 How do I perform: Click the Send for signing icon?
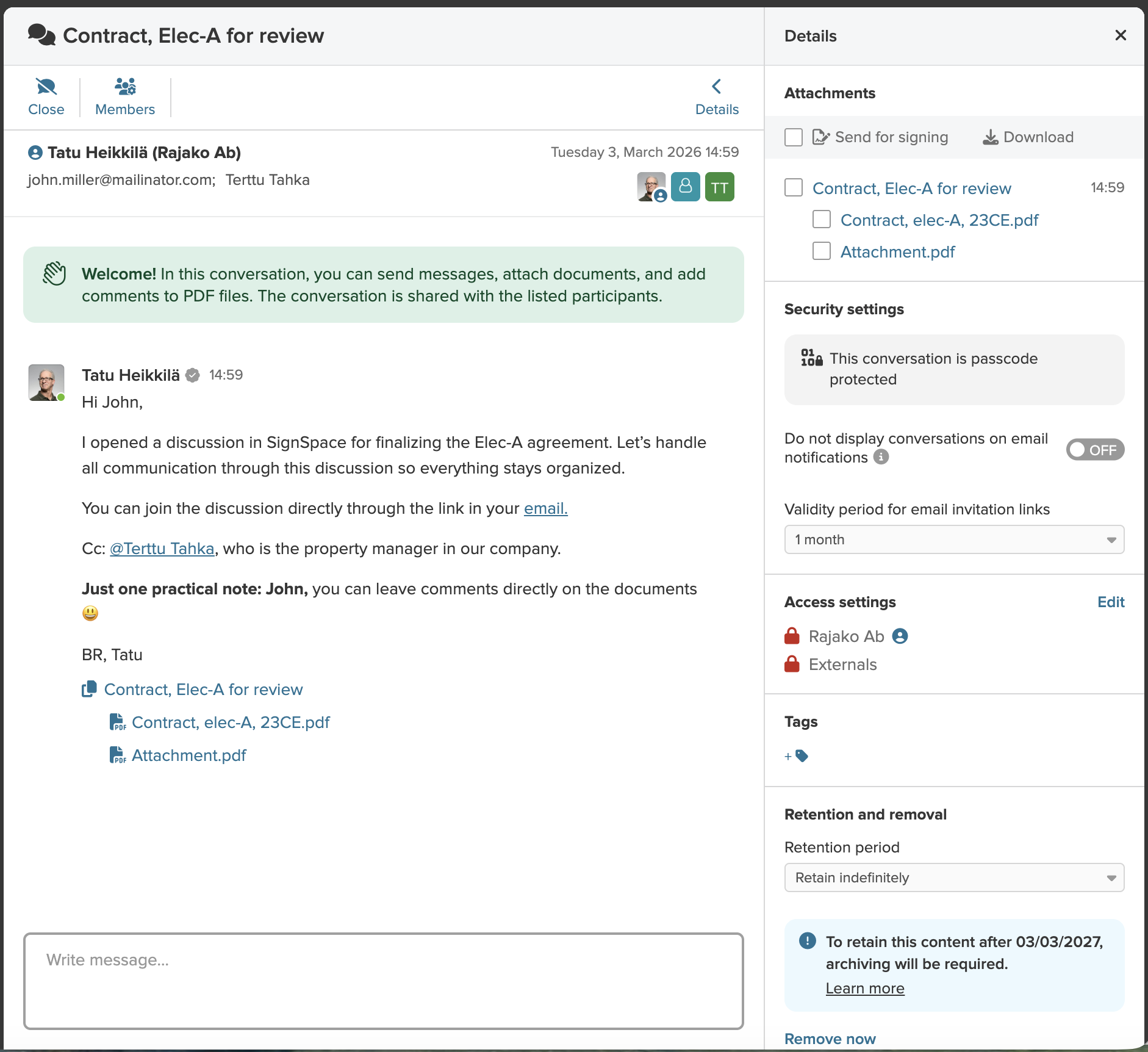tap(820, 137)
